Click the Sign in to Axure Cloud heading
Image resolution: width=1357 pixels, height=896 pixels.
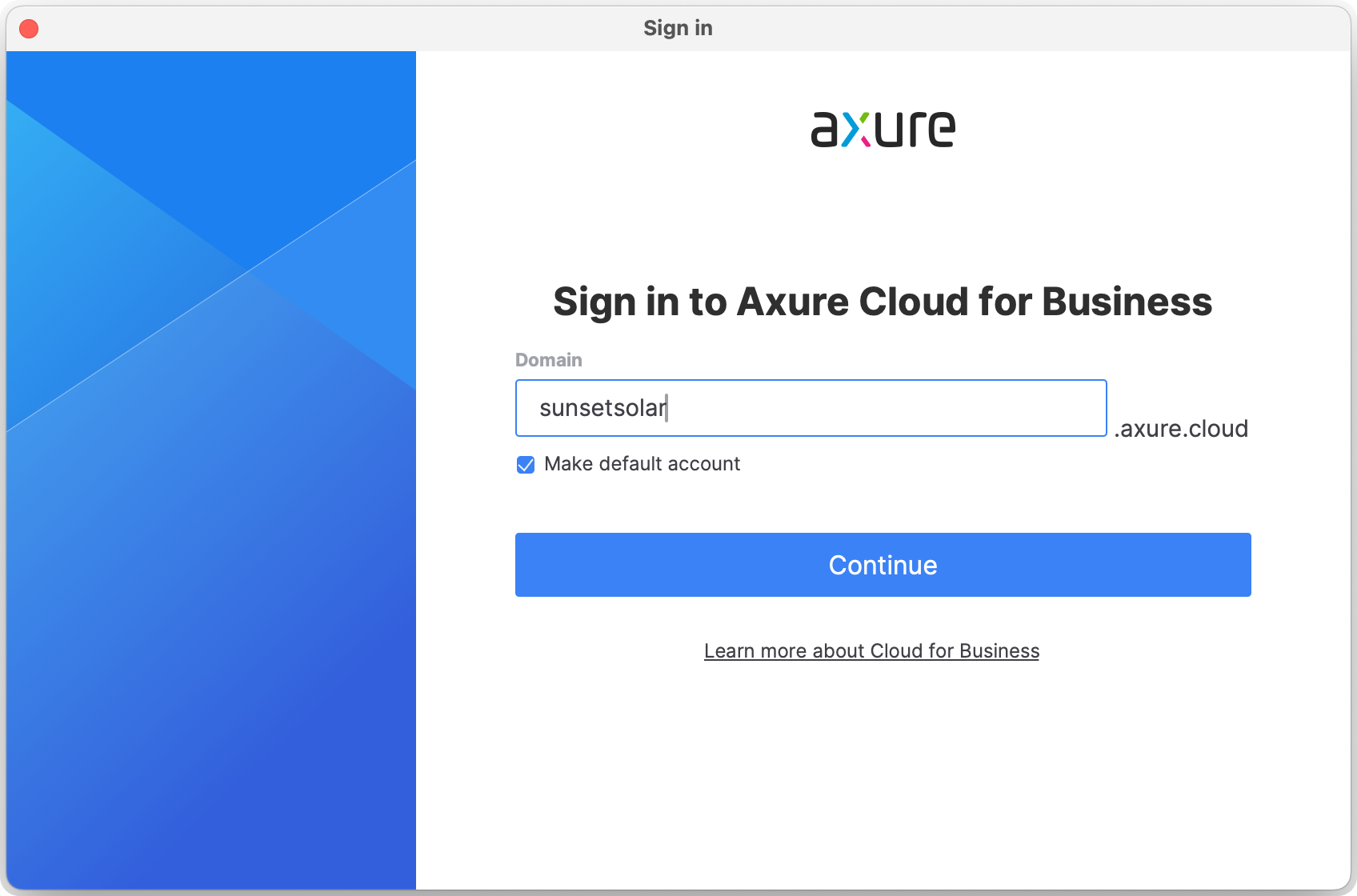pyautogui.click(x=882, y=302)
